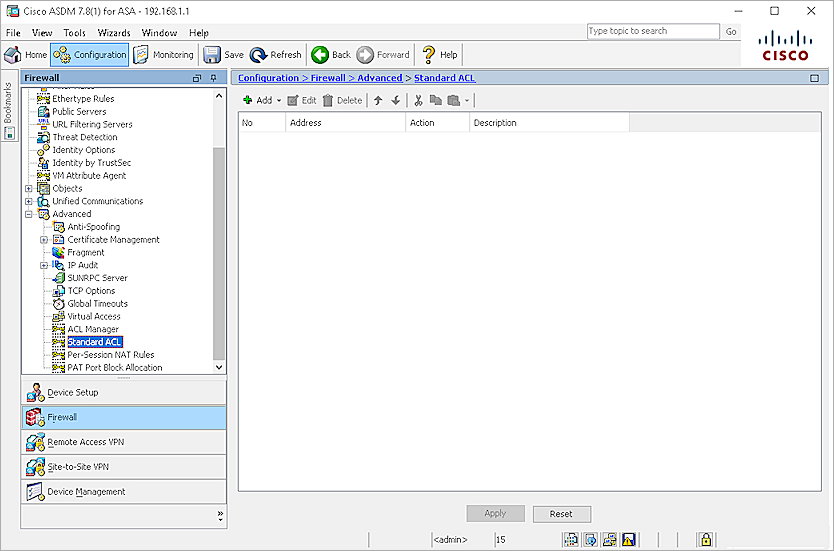Click the Help question mark icon

coord(429,55)
